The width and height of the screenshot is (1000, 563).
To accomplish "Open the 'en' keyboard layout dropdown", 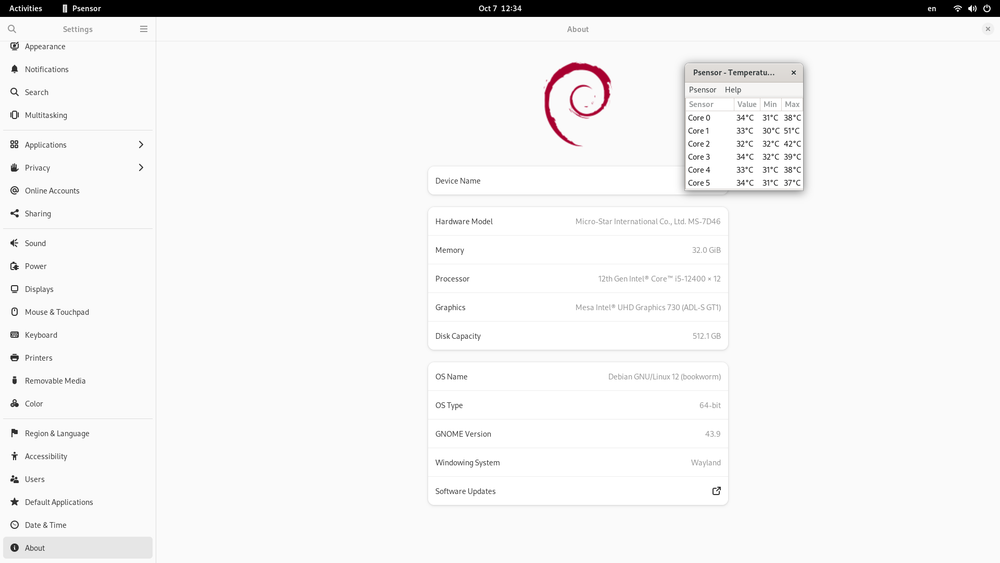I will [932, 8].
